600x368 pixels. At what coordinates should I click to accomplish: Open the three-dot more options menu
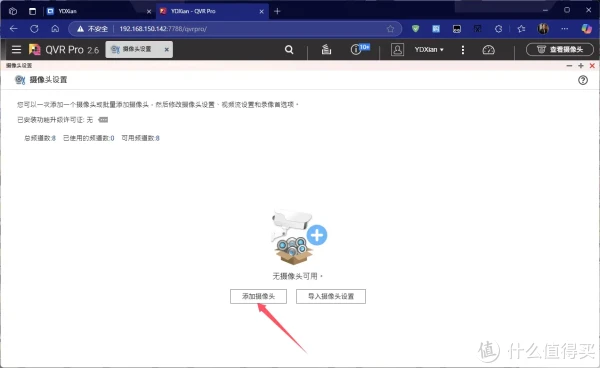[463, 50]
